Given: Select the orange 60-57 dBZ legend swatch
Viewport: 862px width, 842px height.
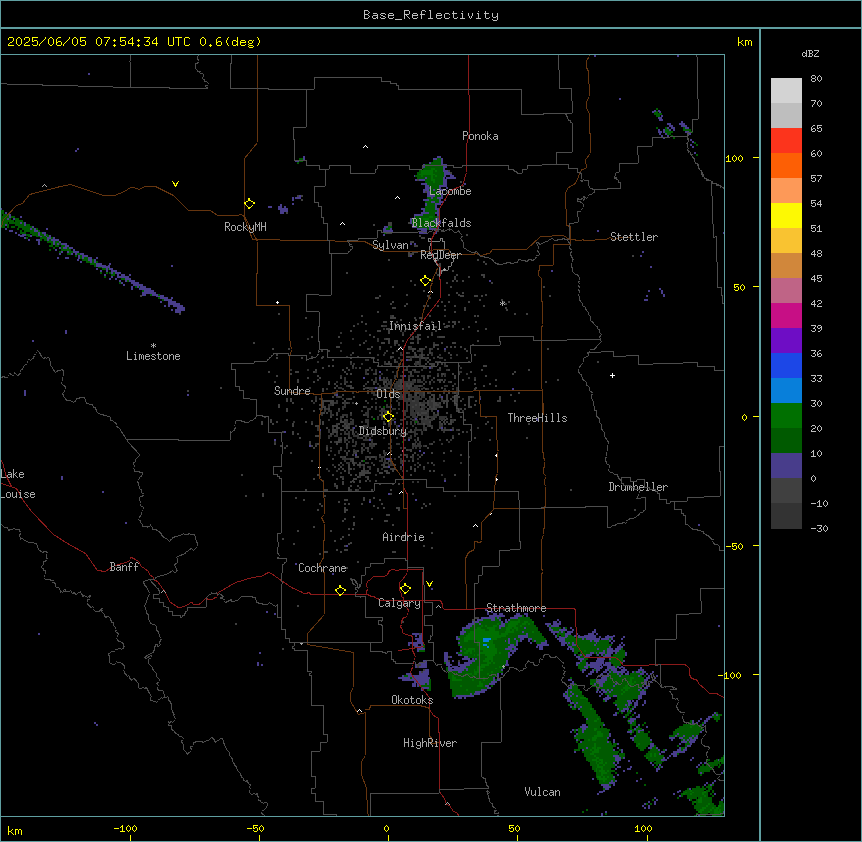Looking at the screenshot, I should tap(786, 165).
